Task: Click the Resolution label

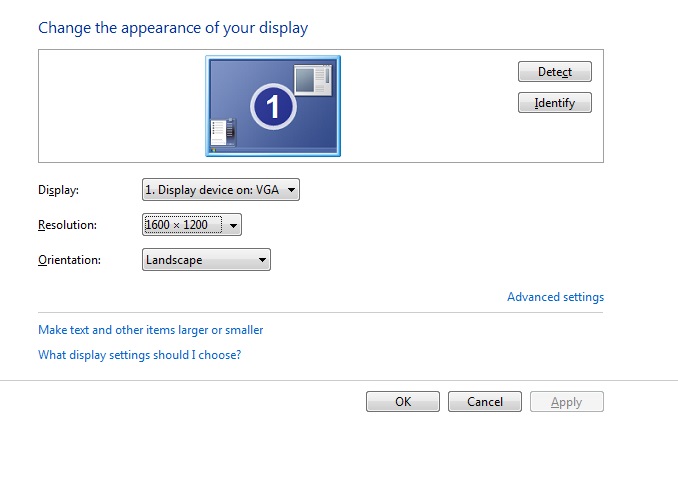Action: (67, 225)
